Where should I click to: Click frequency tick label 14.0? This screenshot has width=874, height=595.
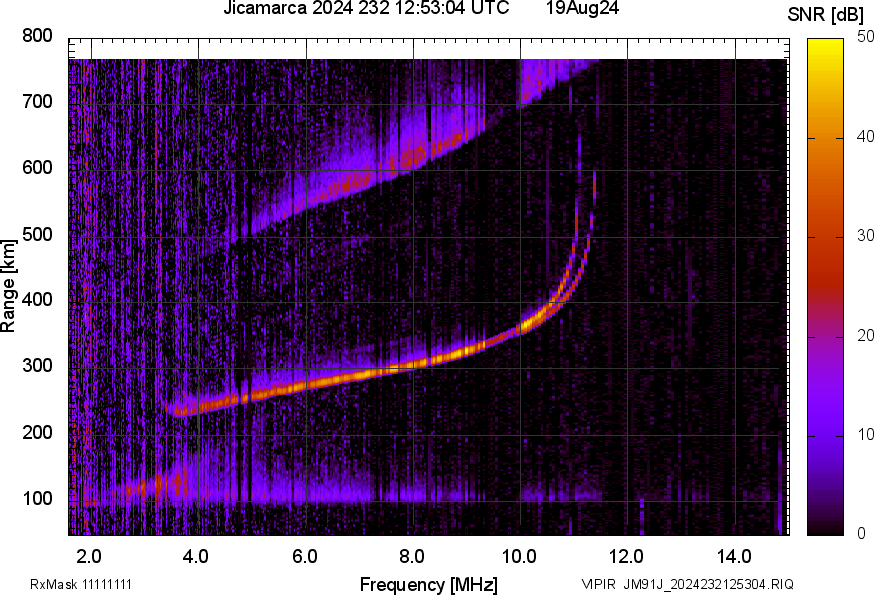(x=734, y=557)
